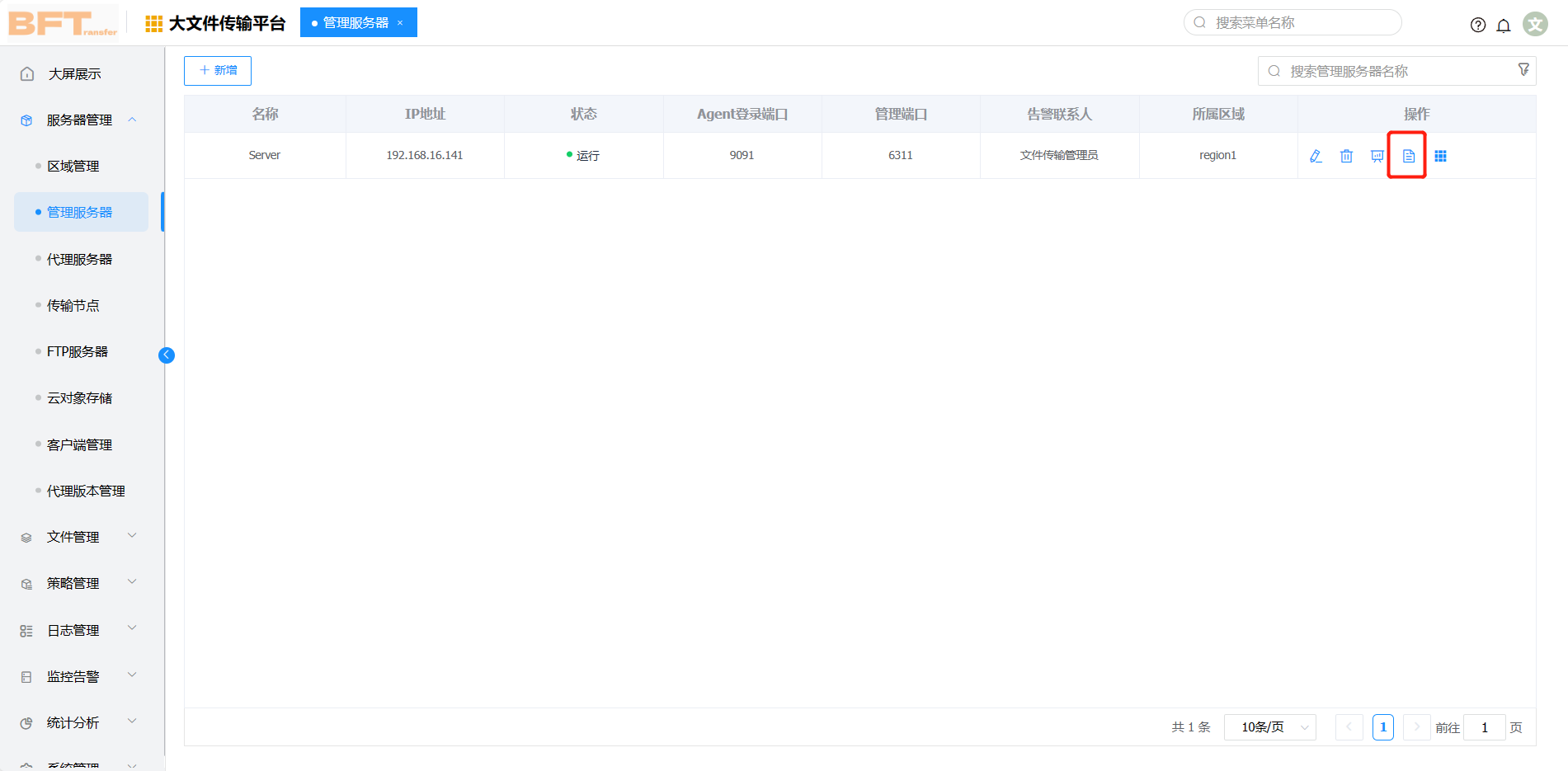Click the grid icon in the Server row
This screenshot has width=1568, height=771.
coord(1440,156)
